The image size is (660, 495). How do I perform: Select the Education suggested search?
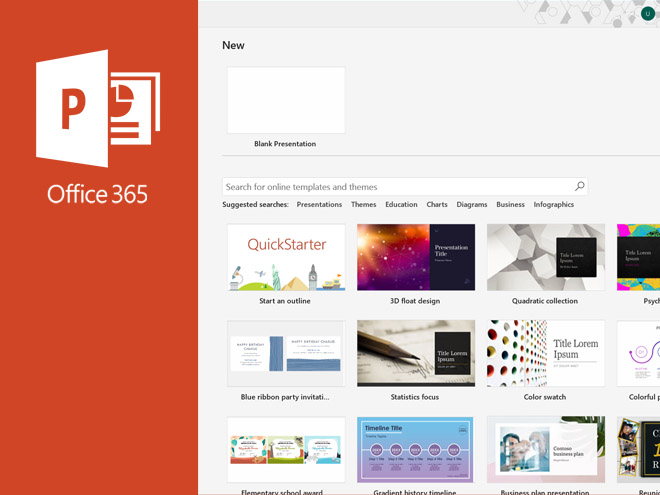coord(401,204)
